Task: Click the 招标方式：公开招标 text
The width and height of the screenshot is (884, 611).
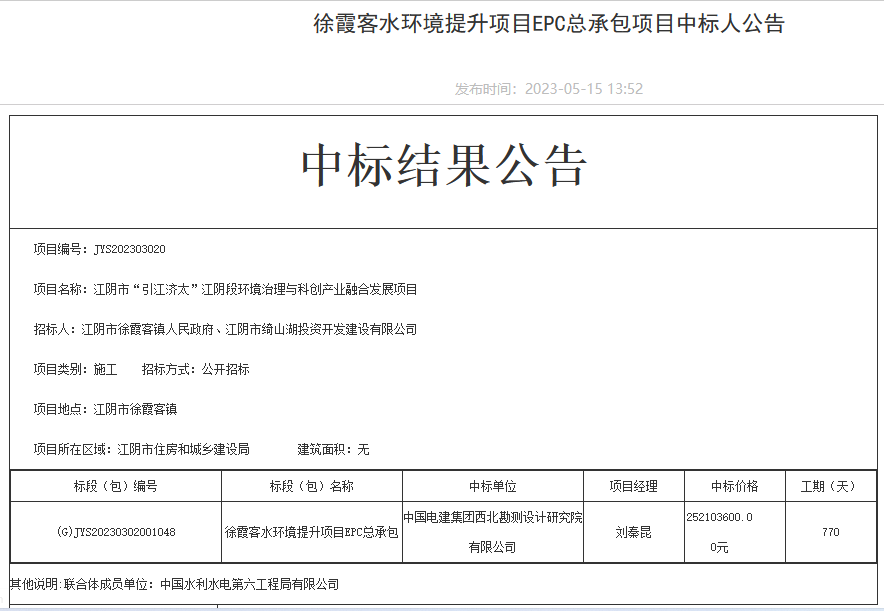Action: 195,369
